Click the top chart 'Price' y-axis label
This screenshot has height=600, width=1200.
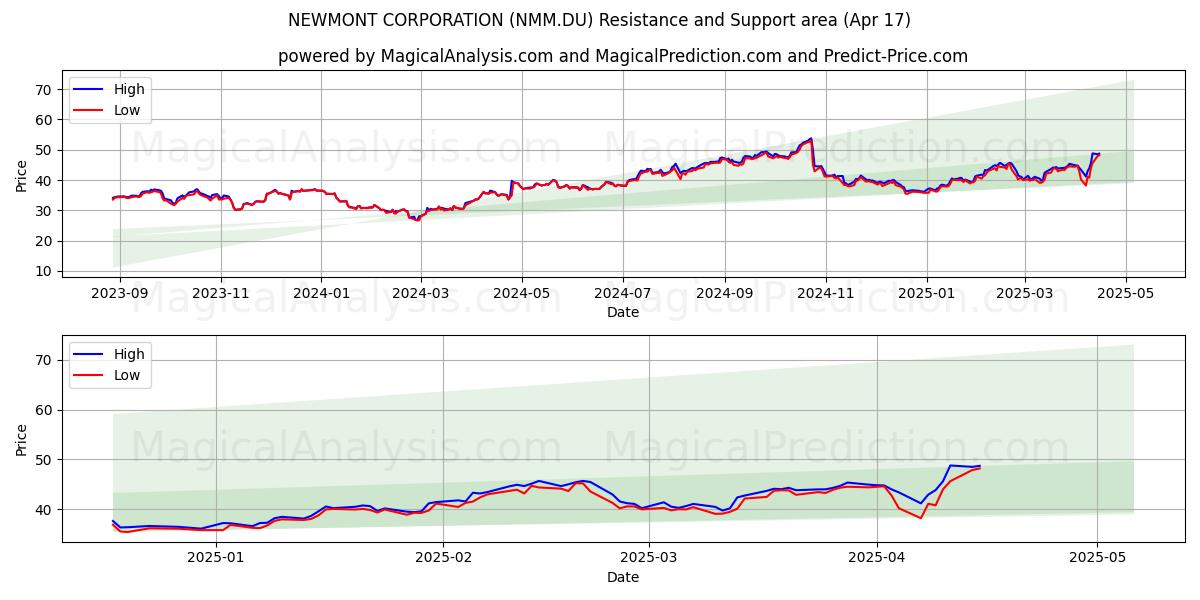click(x=22, y=175)
